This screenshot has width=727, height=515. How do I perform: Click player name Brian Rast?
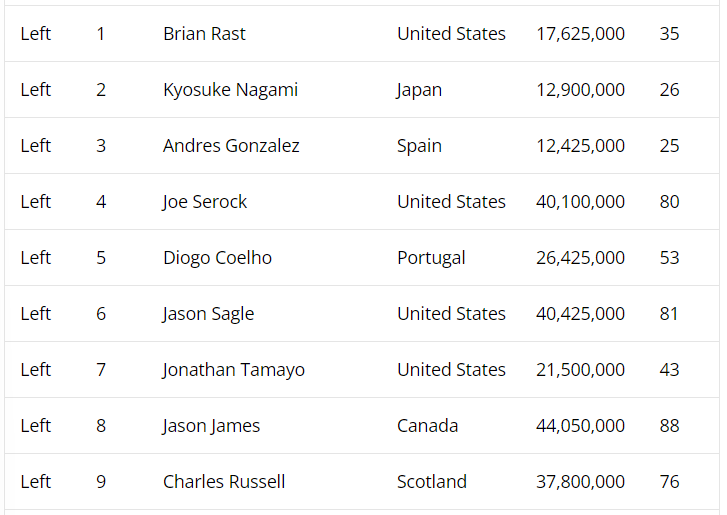coord(204,34)
